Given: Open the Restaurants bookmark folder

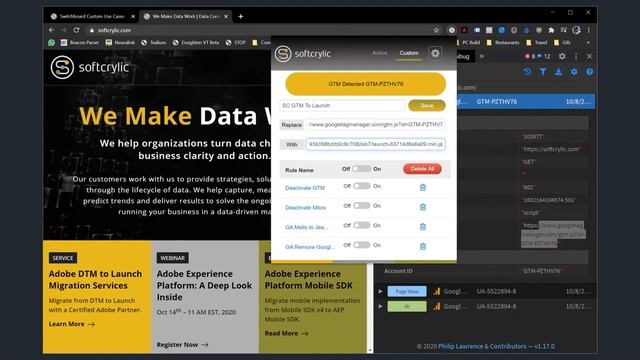Looking at the screenshot, I should (x=503, y=42).
